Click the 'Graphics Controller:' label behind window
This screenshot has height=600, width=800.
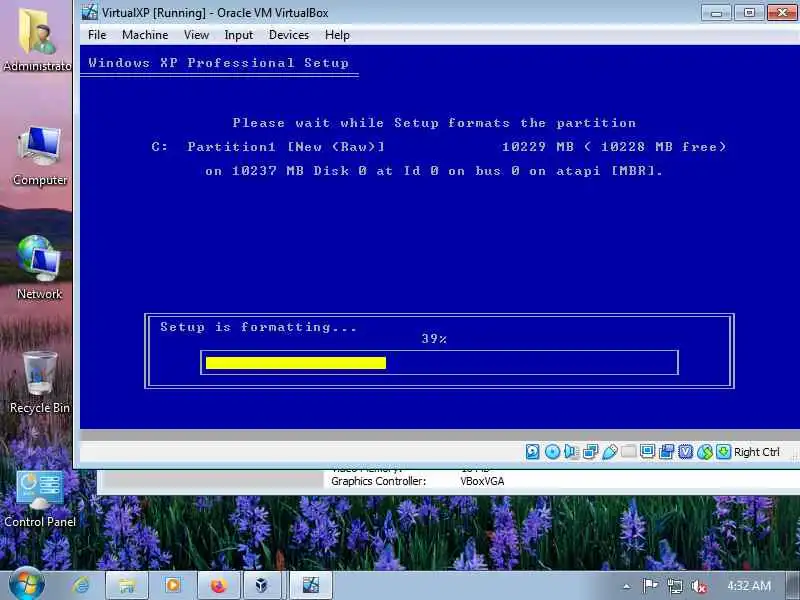coord(379,481)
